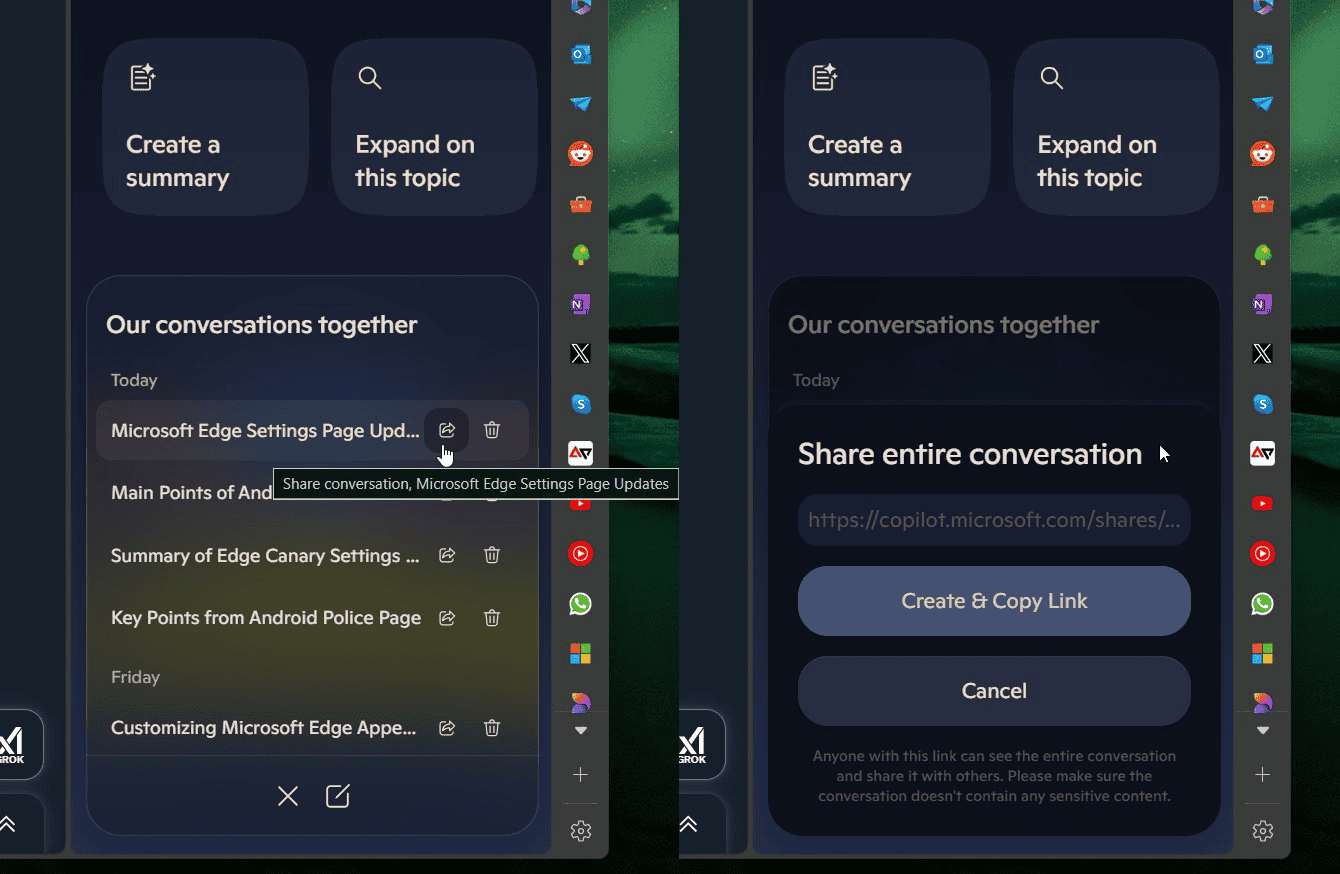Image resolution: width=1340 pixels, height=874 pixels.
Task: Expand the sidebar app list beside the conversation list
Action: click(x=581, y=731)
